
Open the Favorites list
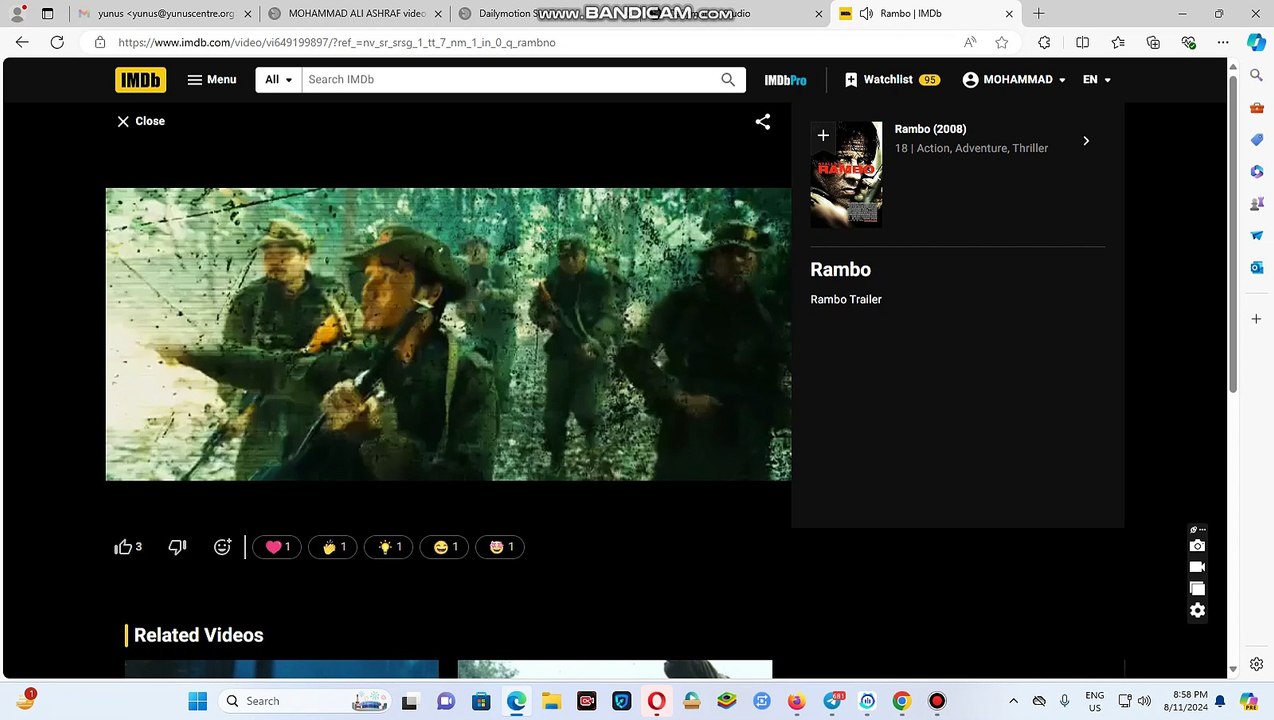(x=1118, y=42)
